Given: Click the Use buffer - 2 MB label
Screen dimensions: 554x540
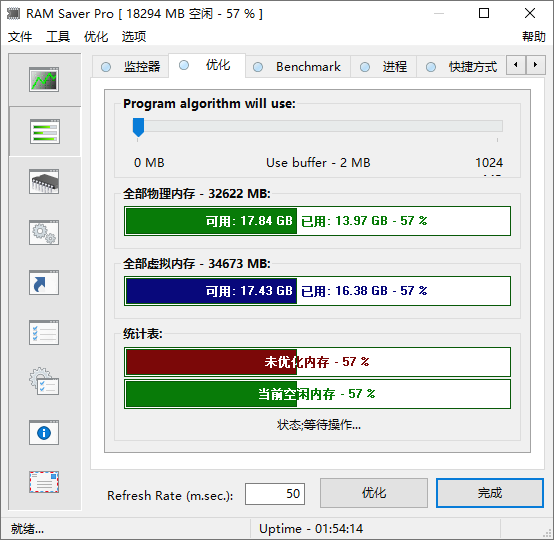Looking at the screenshot, I should click(x=318, y=163).
